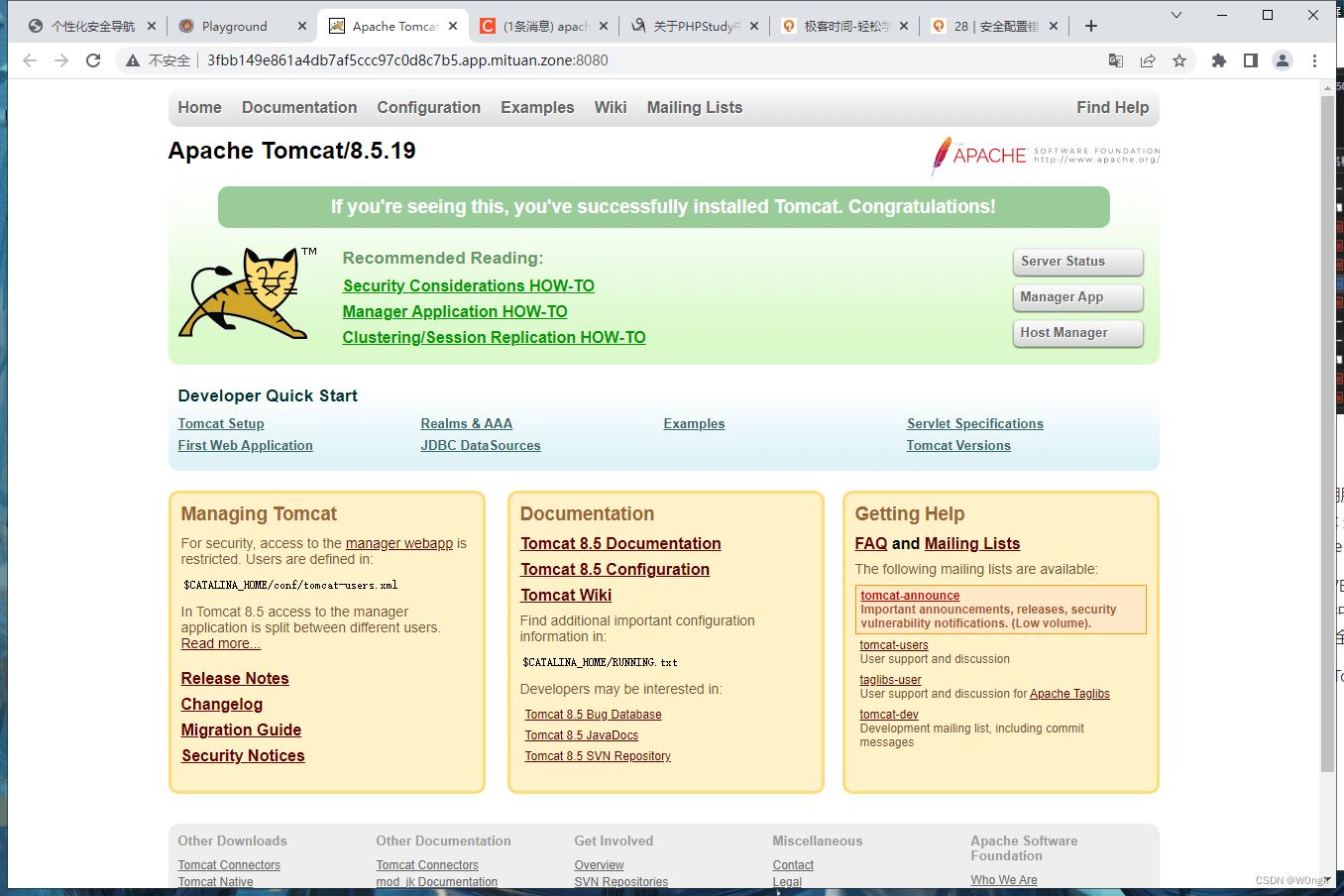Open the not-secure warning icon

pyautogui.click(x=133, y=60)
